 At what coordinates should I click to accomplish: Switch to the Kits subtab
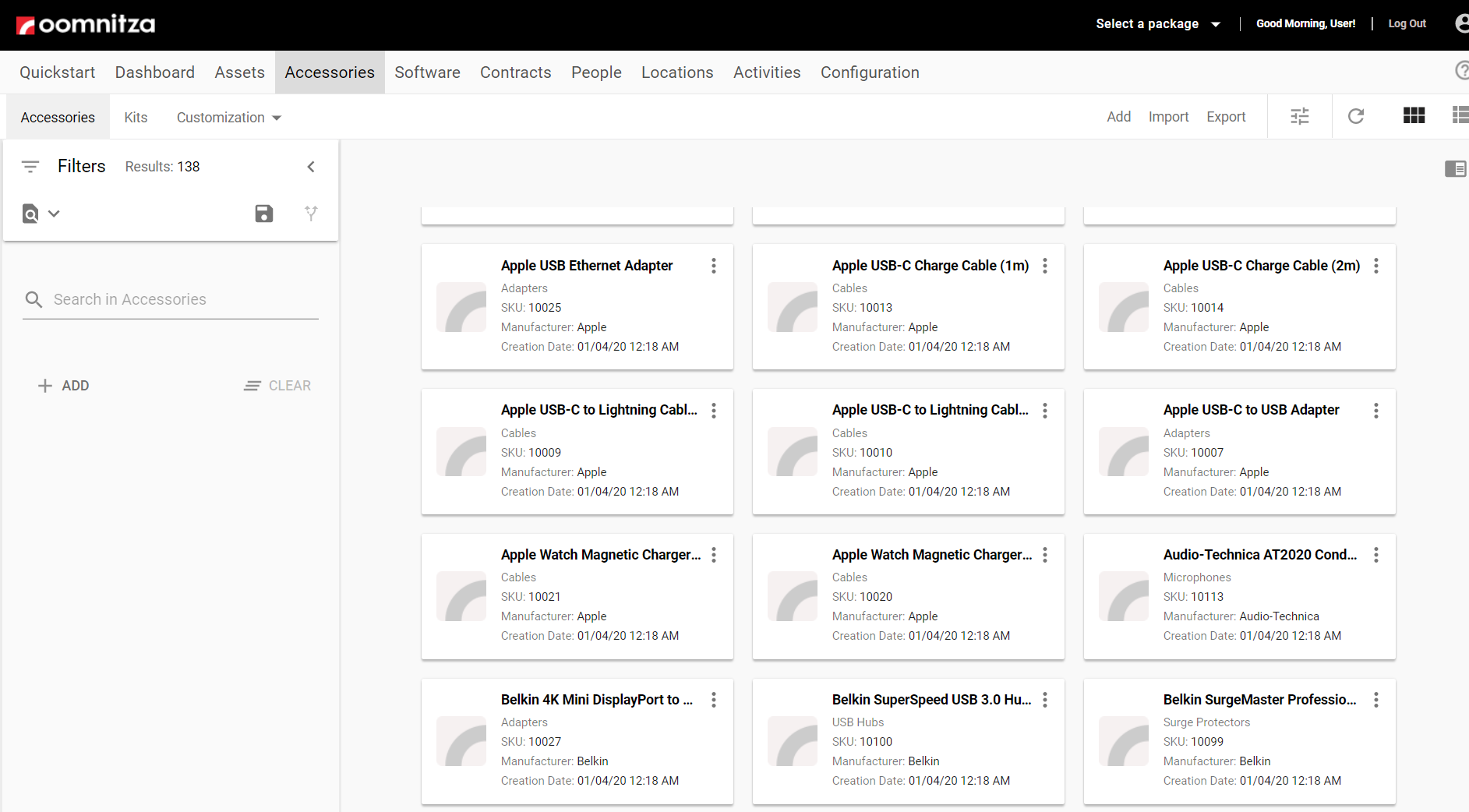pos(136,118)
